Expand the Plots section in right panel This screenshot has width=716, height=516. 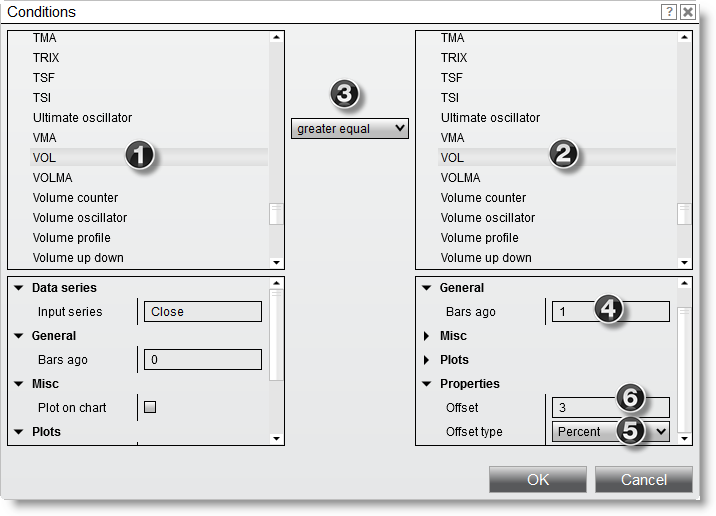425,360
